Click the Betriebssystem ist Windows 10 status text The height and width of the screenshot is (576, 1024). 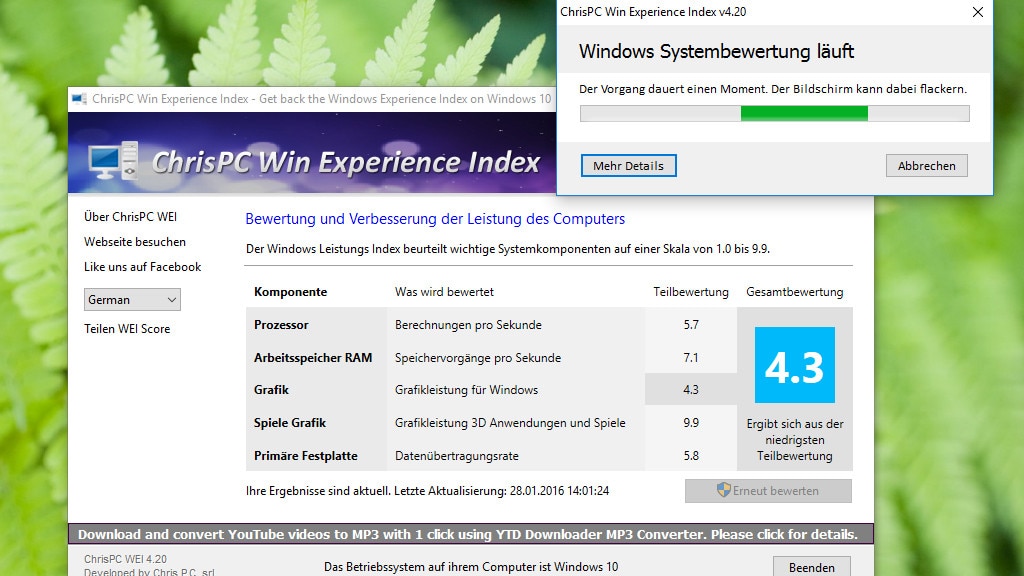click(471, 567)
